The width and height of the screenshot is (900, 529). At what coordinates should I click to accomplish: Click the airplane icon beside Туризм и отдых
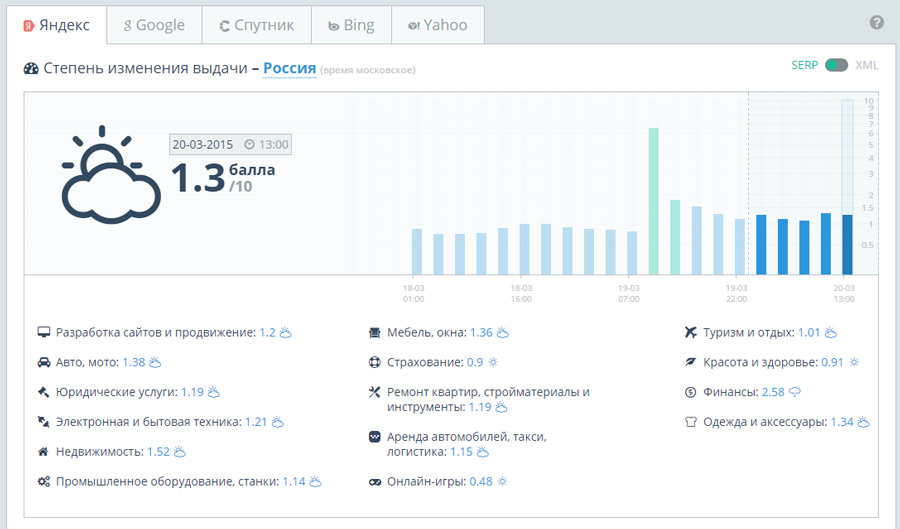690,332
